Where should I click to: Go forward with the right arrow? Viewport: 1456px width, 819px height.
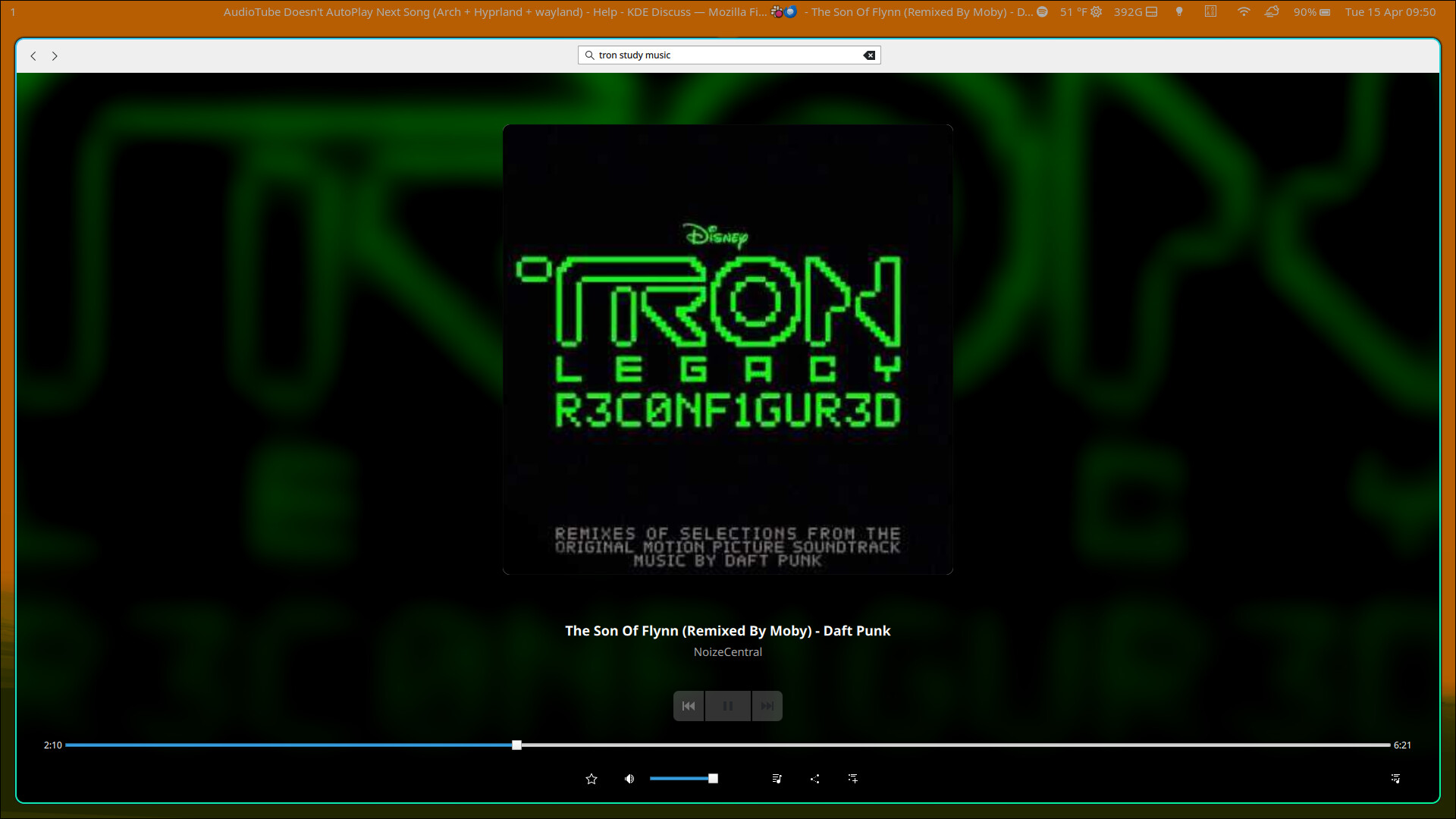click(x=55, y=56)
